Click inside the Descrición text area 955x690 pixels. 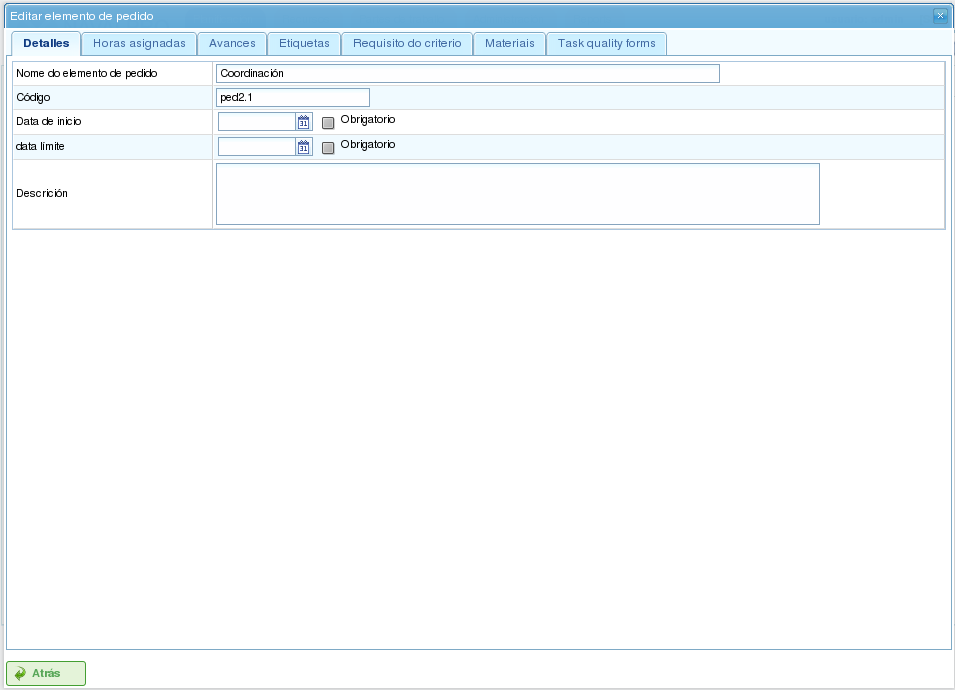(517, 194)
